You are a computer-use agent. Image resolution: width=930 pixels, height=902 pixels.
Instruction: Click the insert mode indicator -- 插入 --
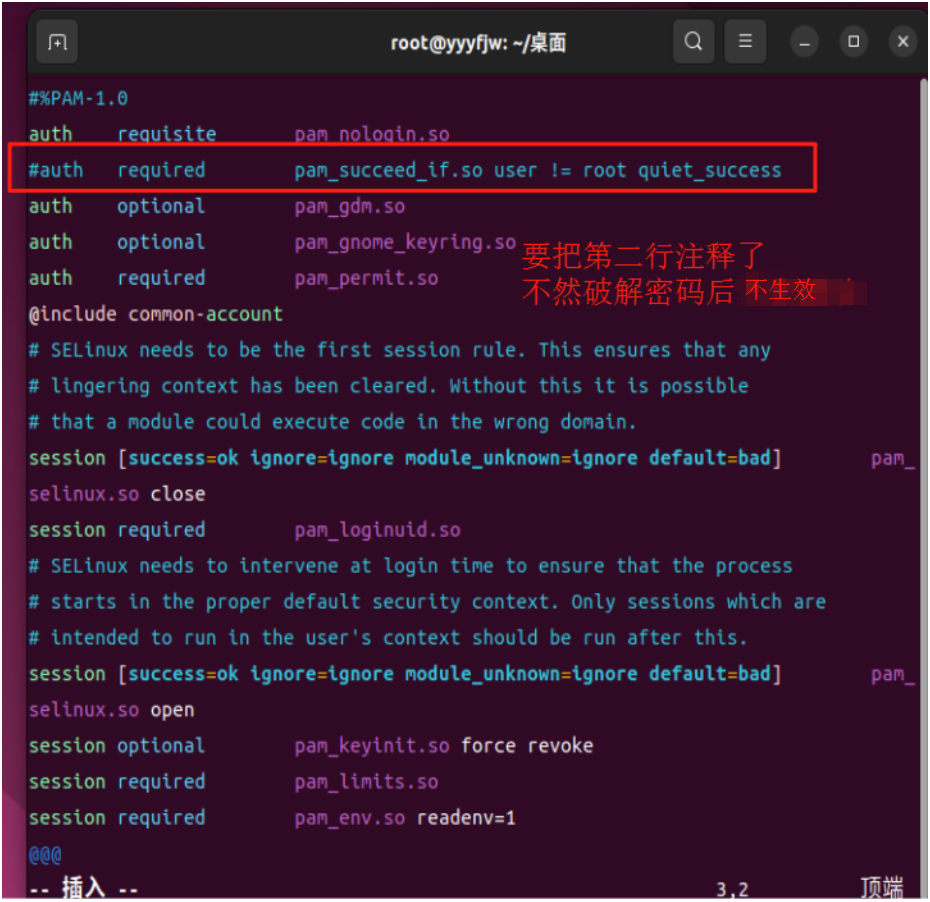(84, 888)
